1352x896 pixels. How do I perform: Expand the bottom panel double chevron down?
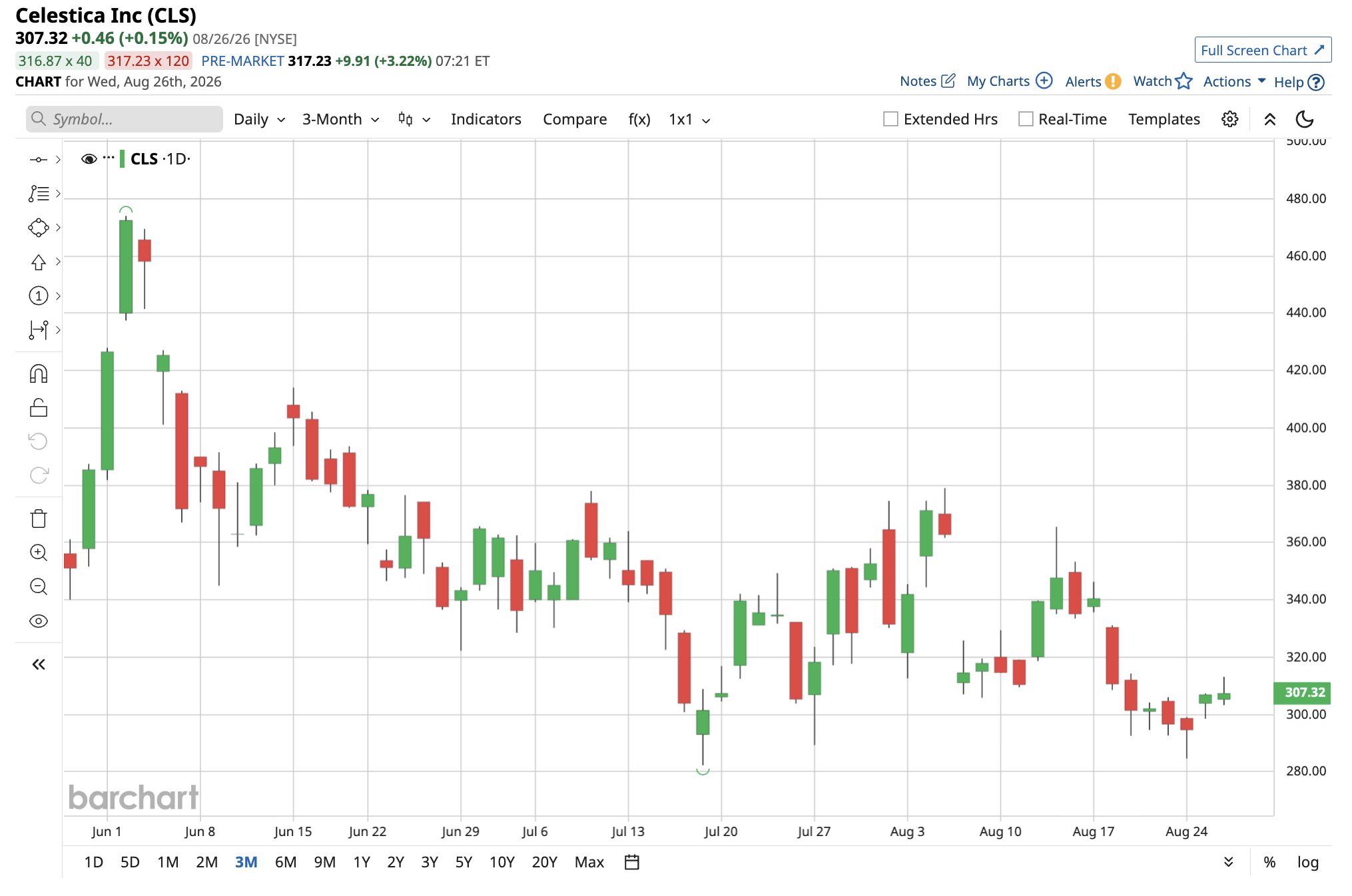1229,862
